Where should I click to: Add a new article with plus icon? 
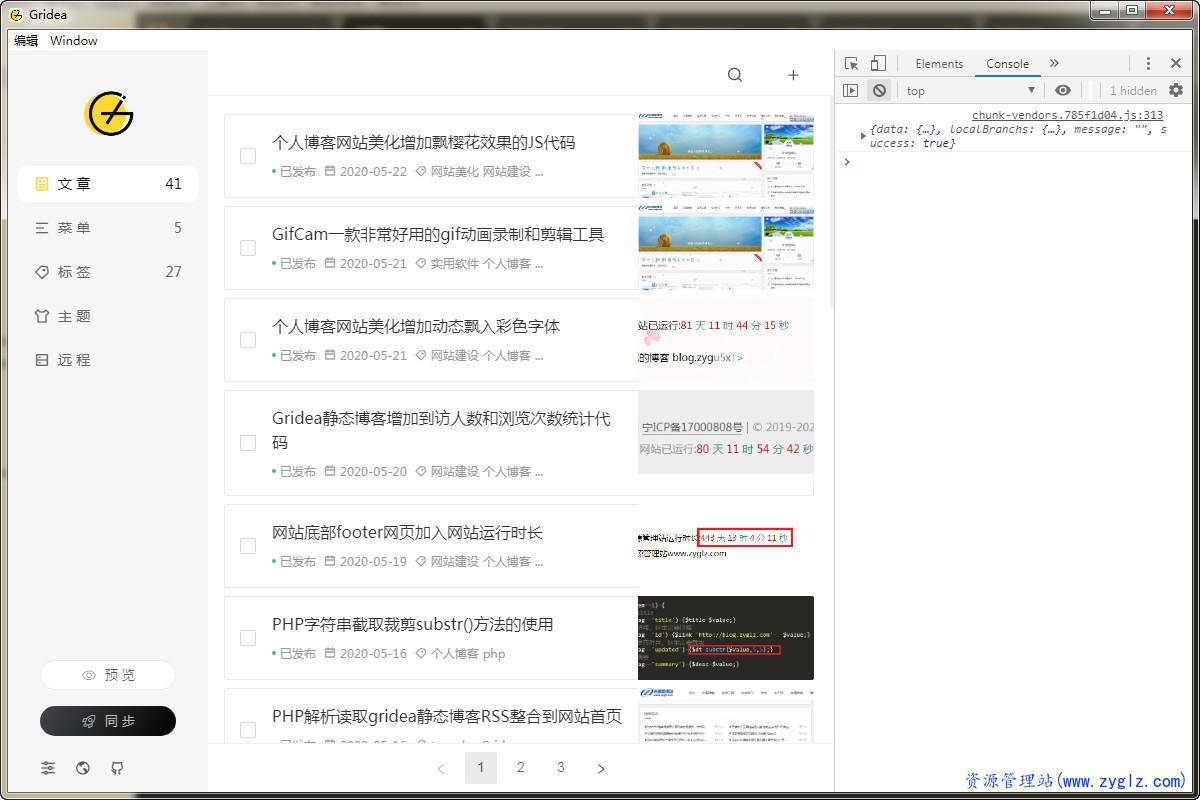tap(793, 75)
